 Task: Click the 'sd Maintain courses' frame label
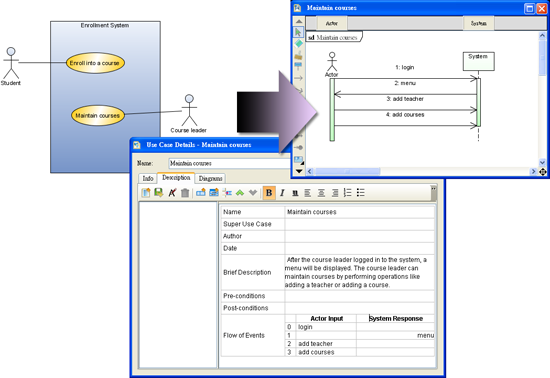333,38
